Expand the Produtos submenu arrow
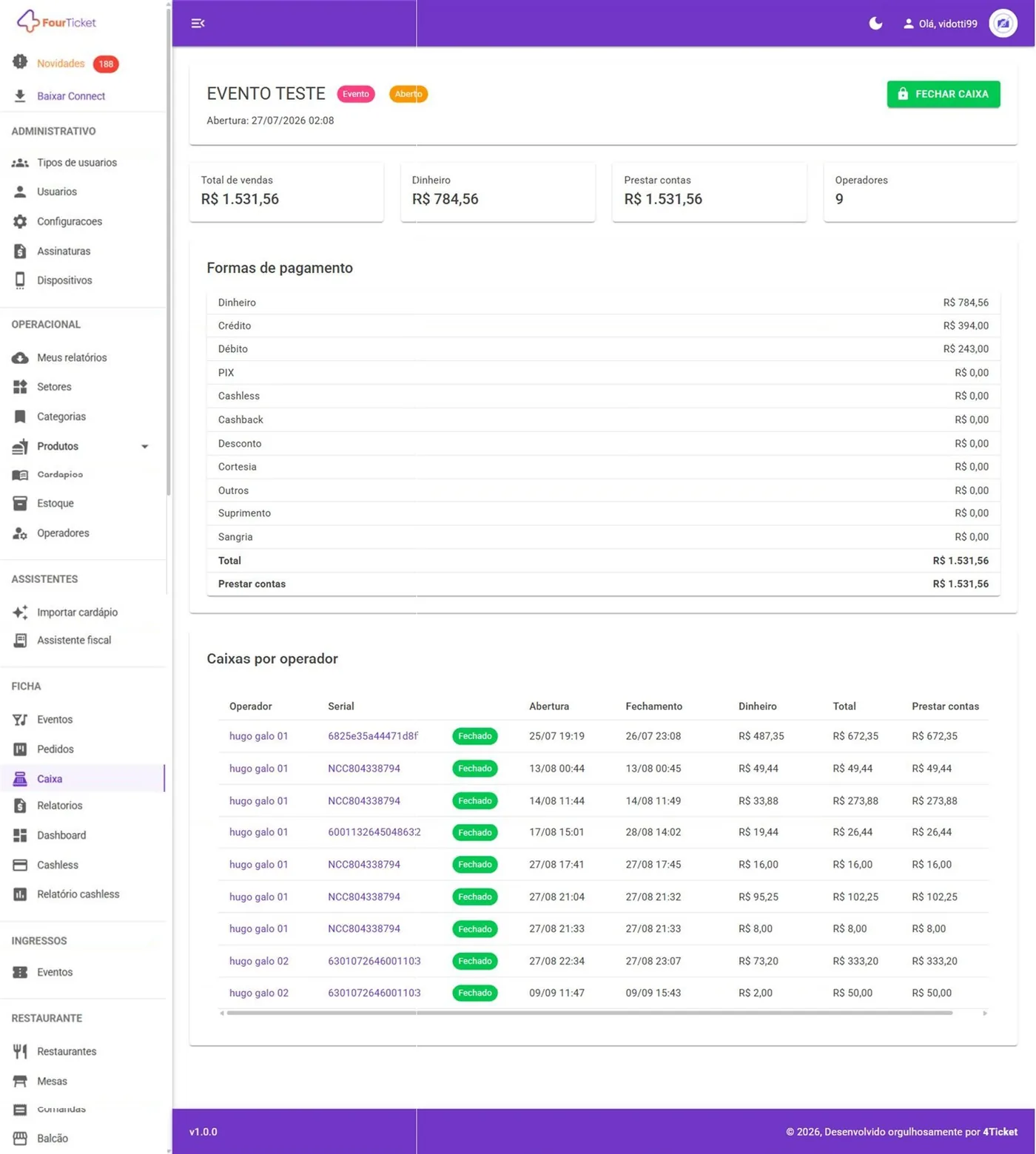Screen dimensions: 1036x1154 coord(145,447)
